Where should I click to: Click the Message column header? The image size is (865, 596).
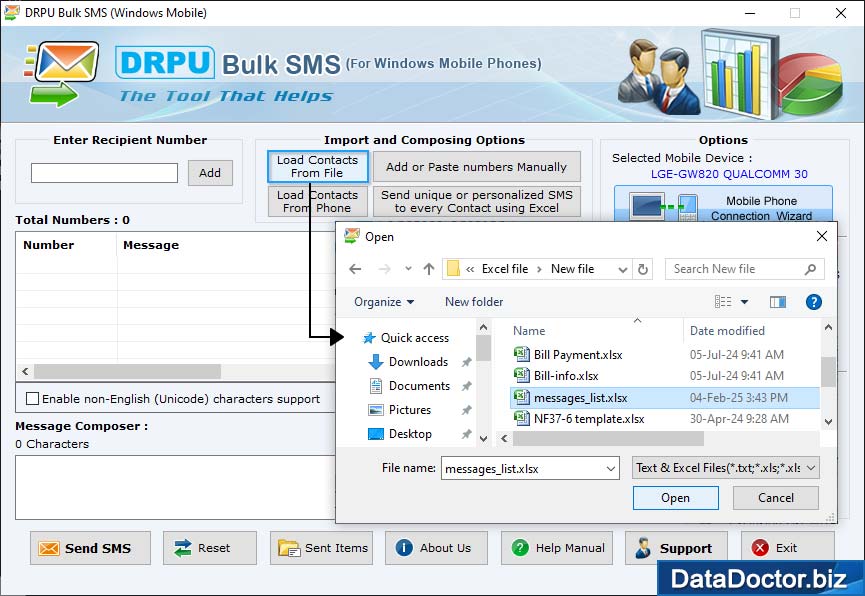[x=151, y=245]
